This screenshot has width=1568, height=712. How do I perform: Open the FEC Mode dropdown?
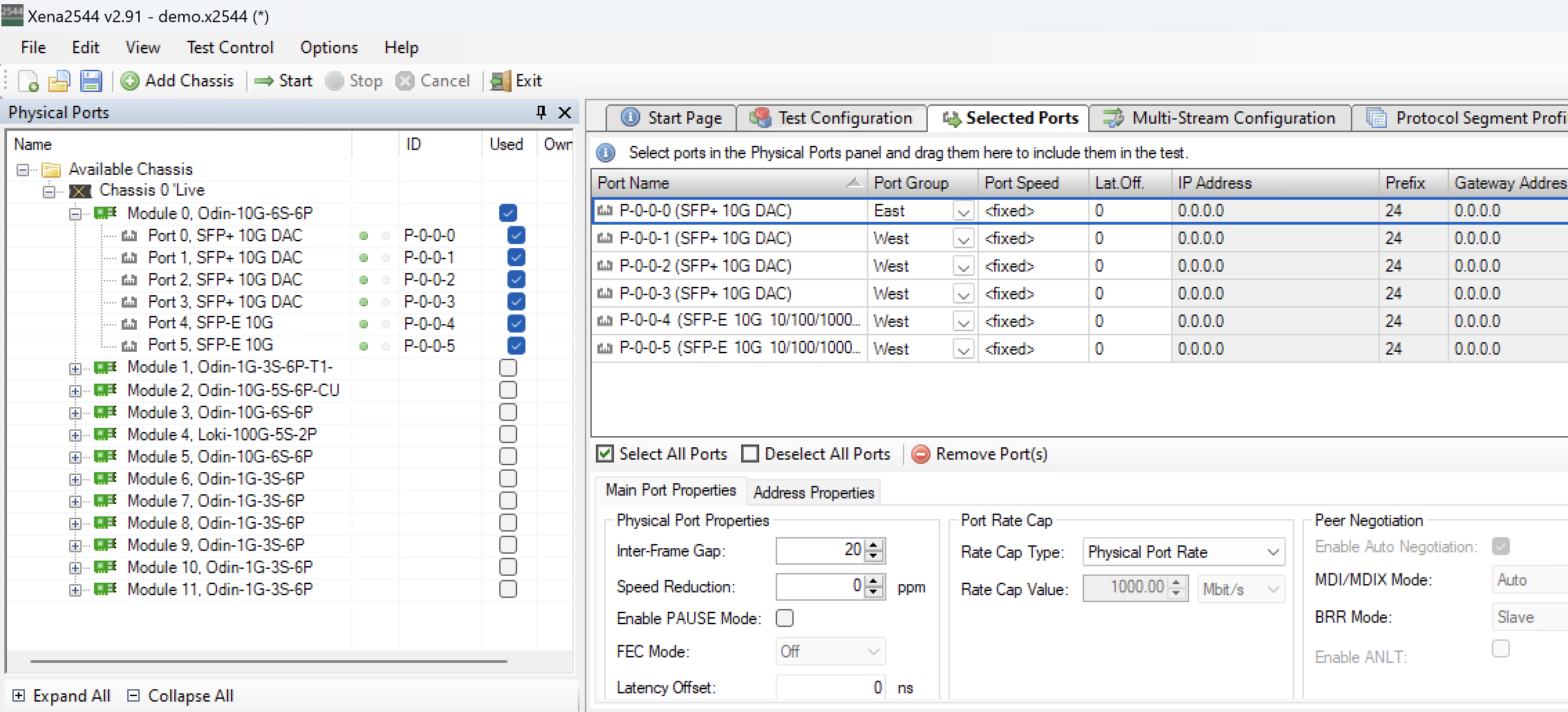[830, 651]
